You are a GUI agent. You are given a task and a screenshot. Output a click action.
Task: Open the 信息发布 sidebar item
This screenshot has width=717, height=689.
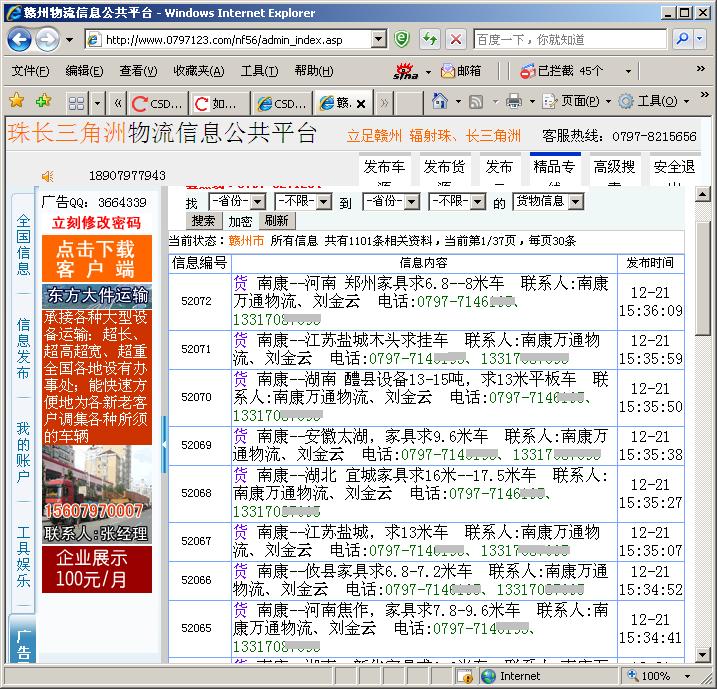tap(23, 349)
